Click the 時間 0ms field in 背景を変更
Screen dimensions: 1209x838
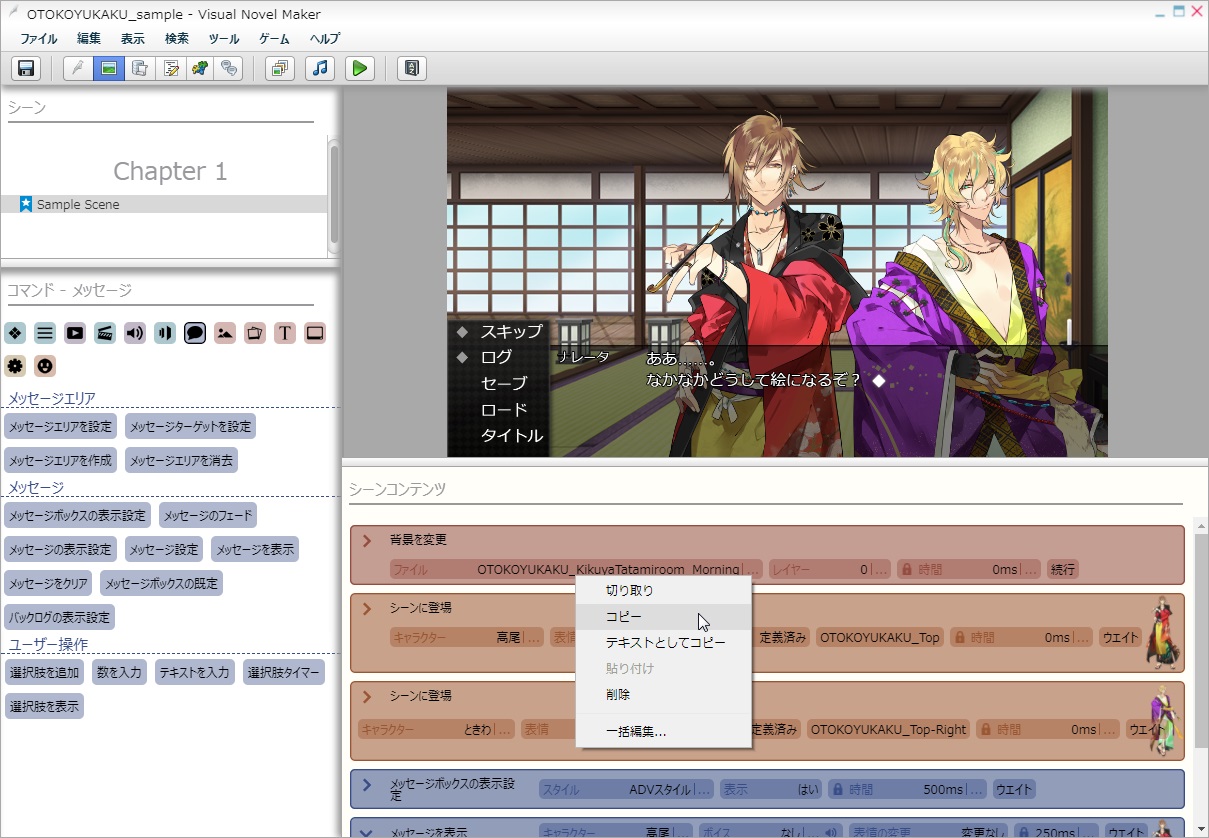[x=970, y=569]
